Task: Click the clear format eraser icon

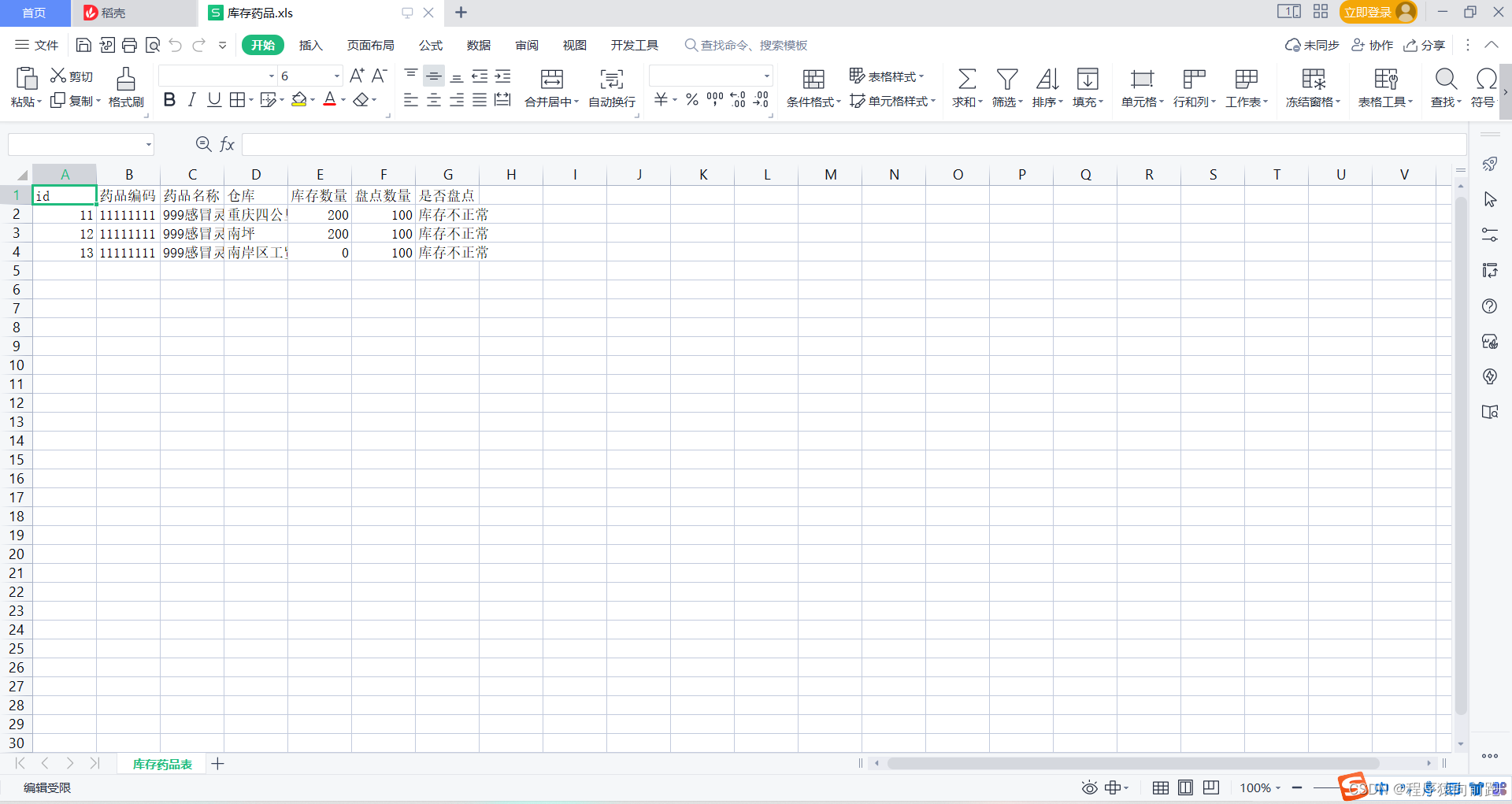Action: (361, 100)
